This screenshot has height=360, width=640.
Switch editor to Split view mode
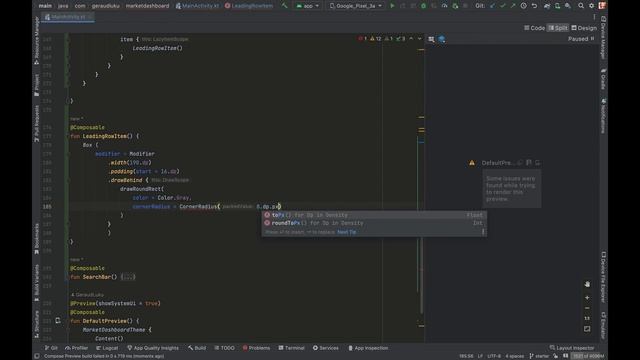click(x=558, y=28)
